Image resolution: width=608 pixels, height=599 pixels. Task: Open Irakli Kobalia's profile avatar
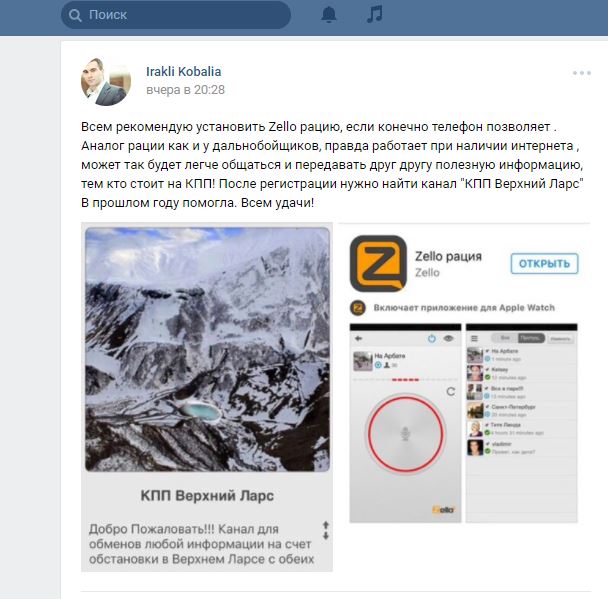pos(106,81)
